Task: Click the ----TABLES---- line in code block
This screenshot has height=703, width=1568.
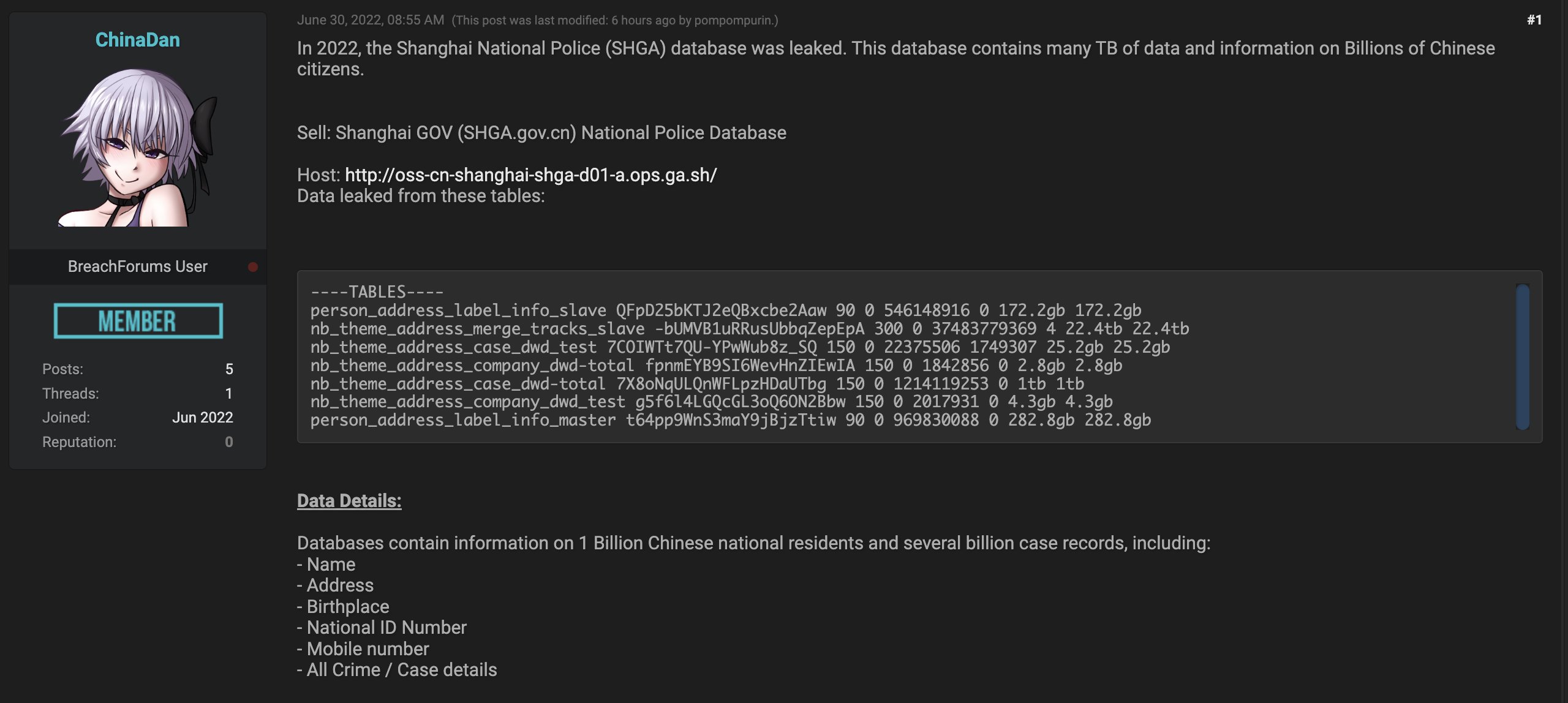Action: click(x=377, y=292)
